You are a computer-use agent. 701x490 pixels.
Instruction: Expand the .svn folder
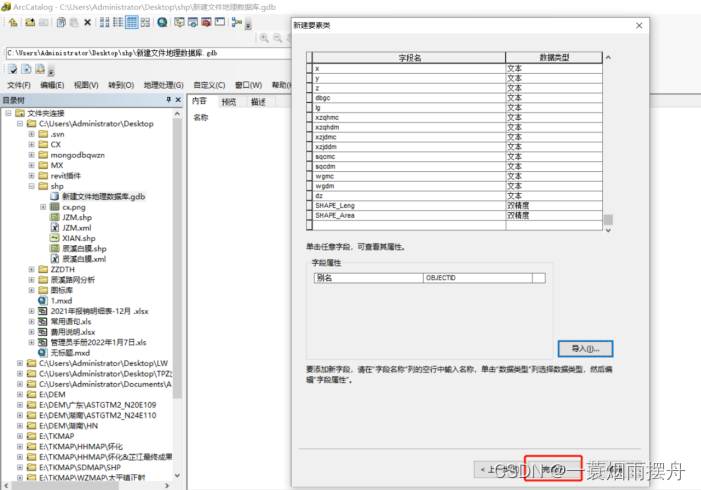coord(31,134)
